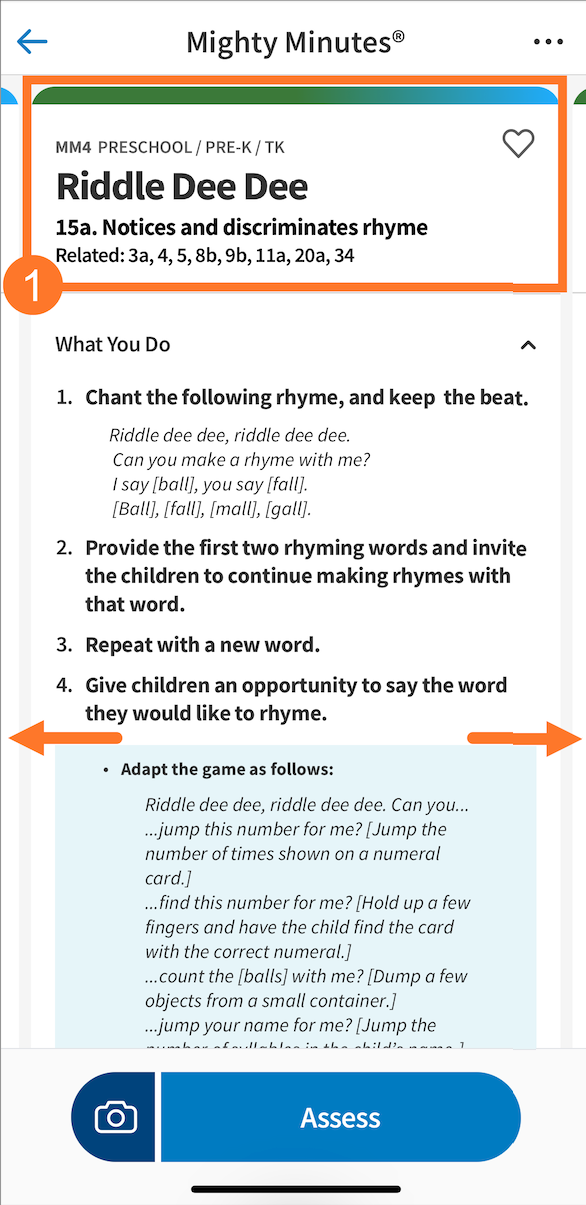
Task: Select the MM4 PRESCHOOL / PRE-K / TK label
Action: [x=169, y=146]
